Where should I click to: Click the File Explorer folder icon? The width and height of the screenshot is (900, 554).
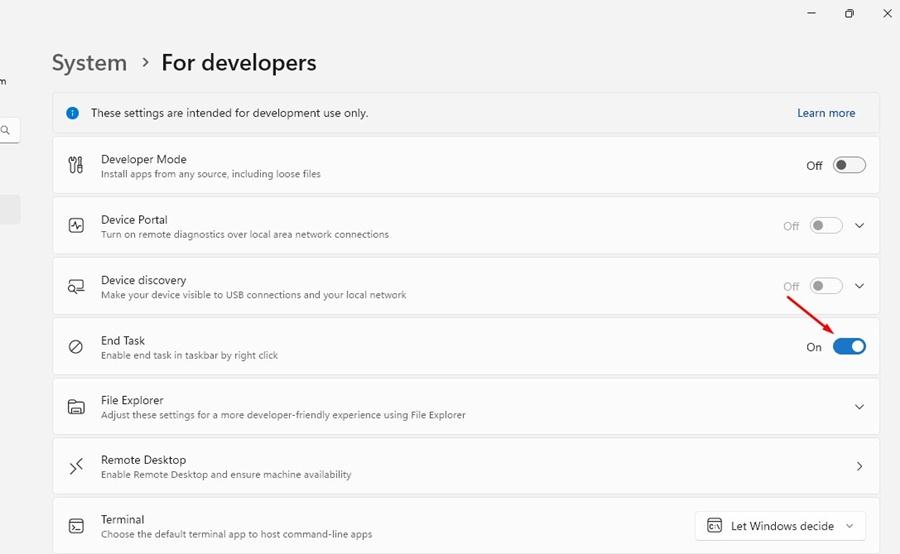[x=76, y=406]
